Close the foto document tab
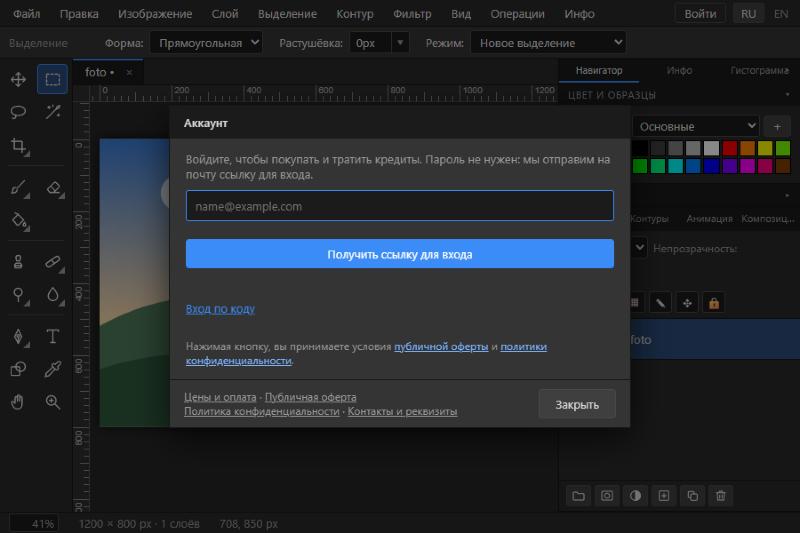The image size is (800, 533). [129, 72]
